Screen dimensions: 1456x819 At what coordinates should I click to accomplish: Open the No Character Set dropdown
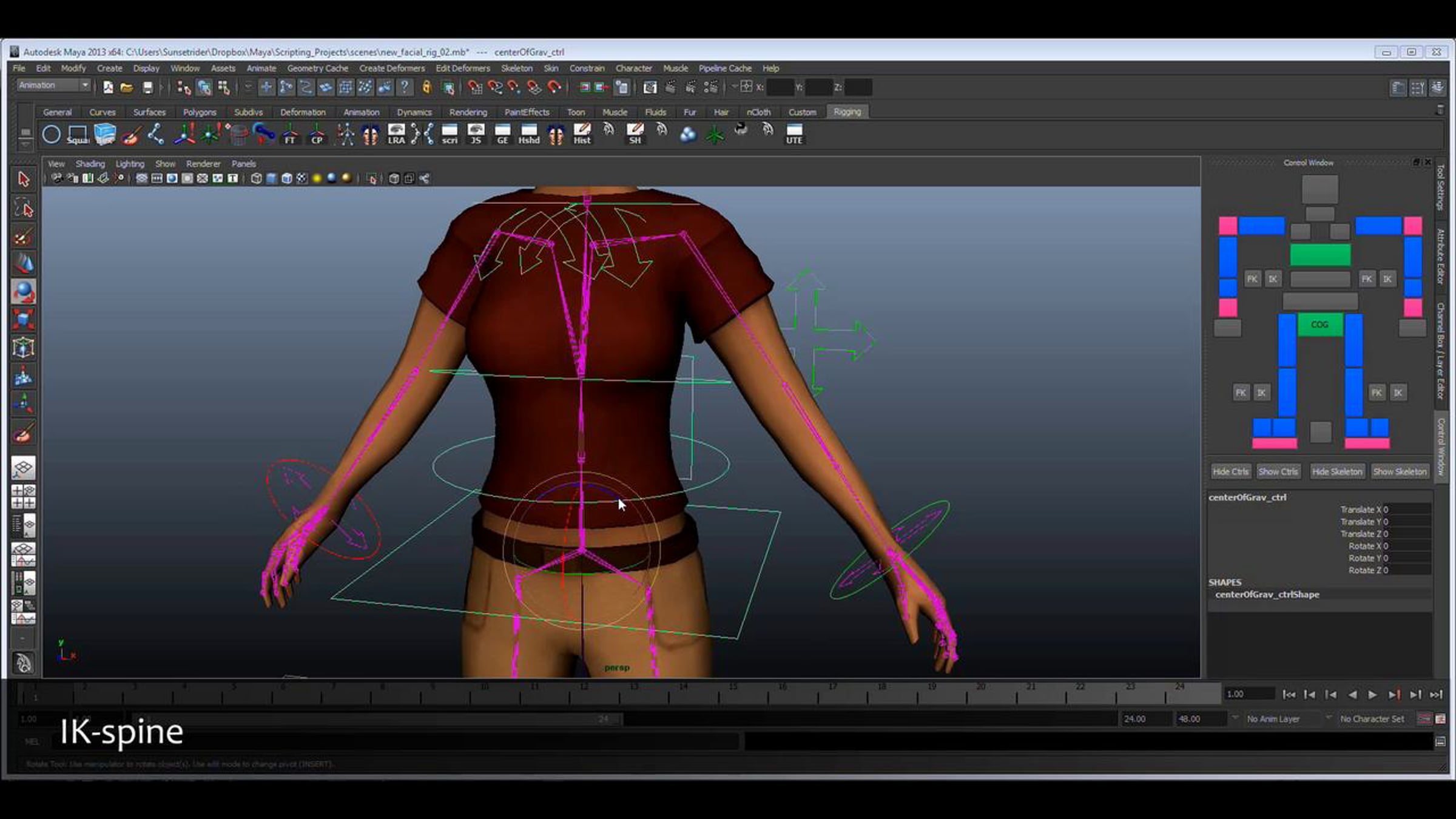pos(1373,719)
